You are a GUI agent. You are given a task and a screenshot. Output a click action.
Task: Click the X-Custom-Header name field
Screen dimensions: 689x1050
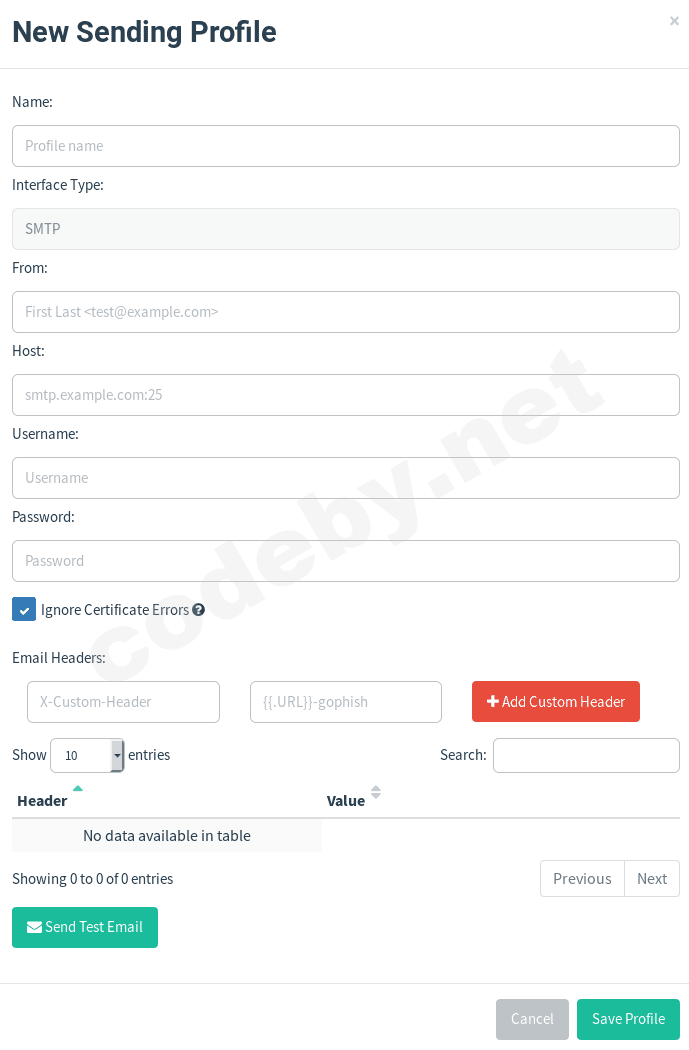pyautogui.click(x=123, y=702)
